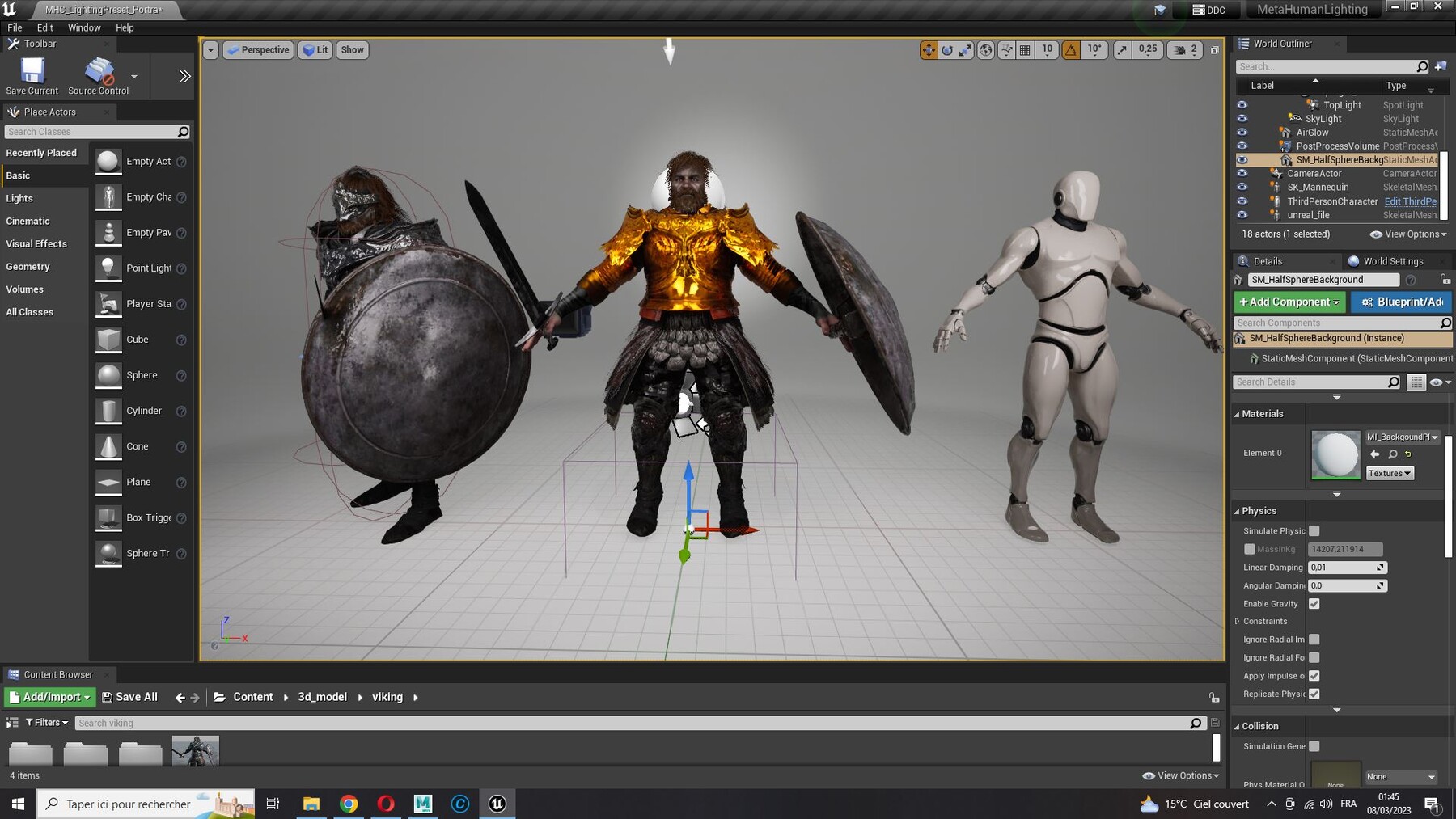Hide the SkyLight actor visibility eye
The image size is (1456, 819).
point(1243,118)
